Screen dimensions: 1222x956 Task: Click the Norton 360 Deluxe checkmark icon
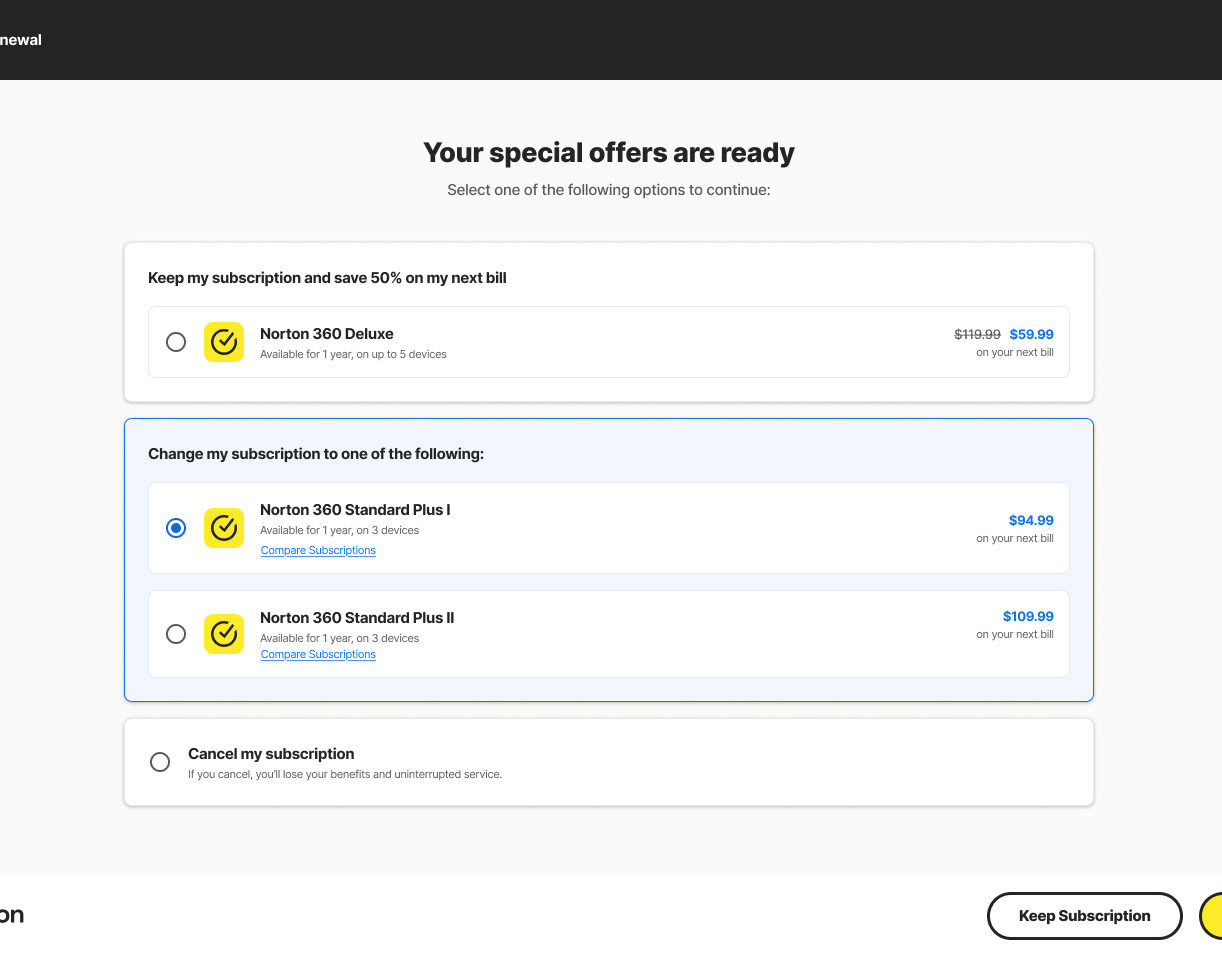224,342
